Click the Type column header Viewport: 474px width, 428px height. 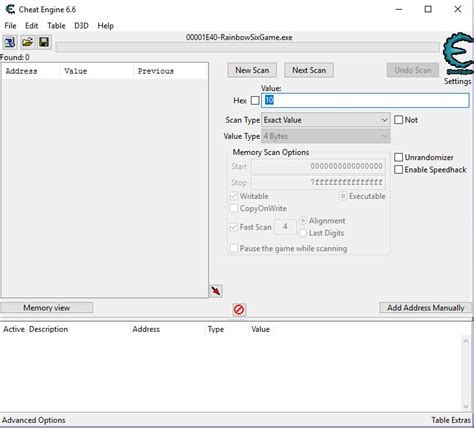216,329
